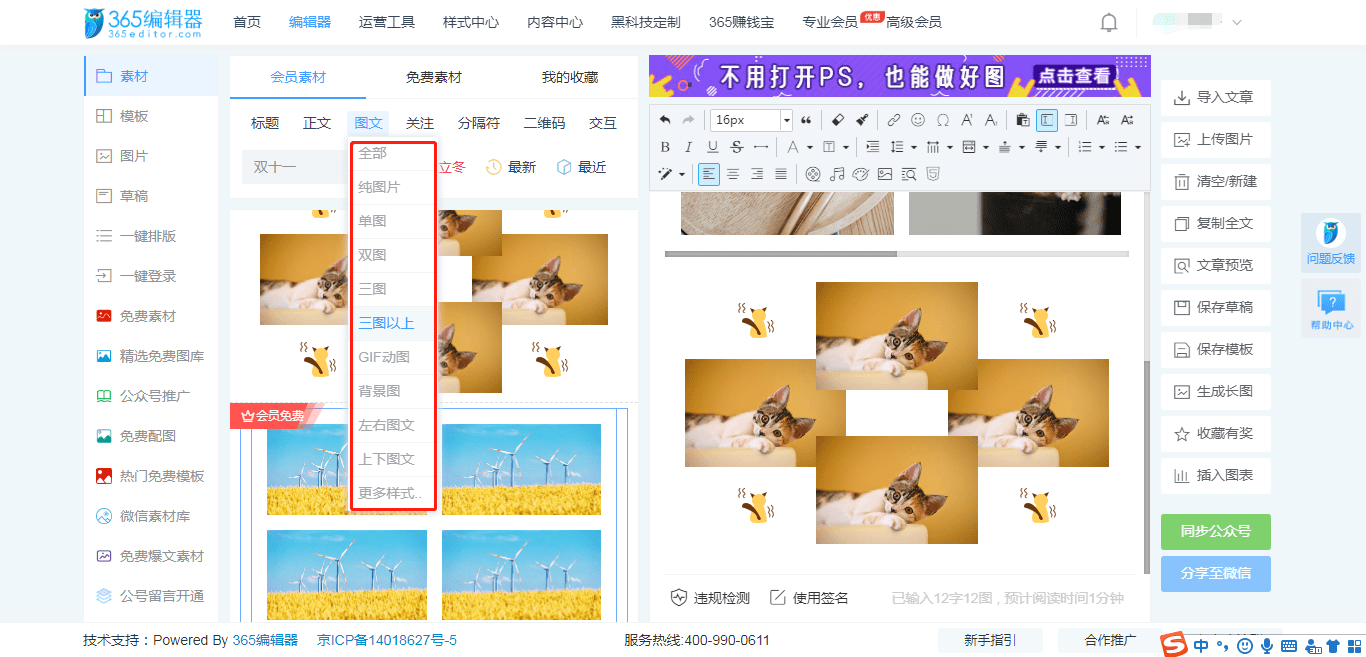Open the 样式中心 menu item
This screenshot has width=1366, height=657.
(x=470, y=21)
